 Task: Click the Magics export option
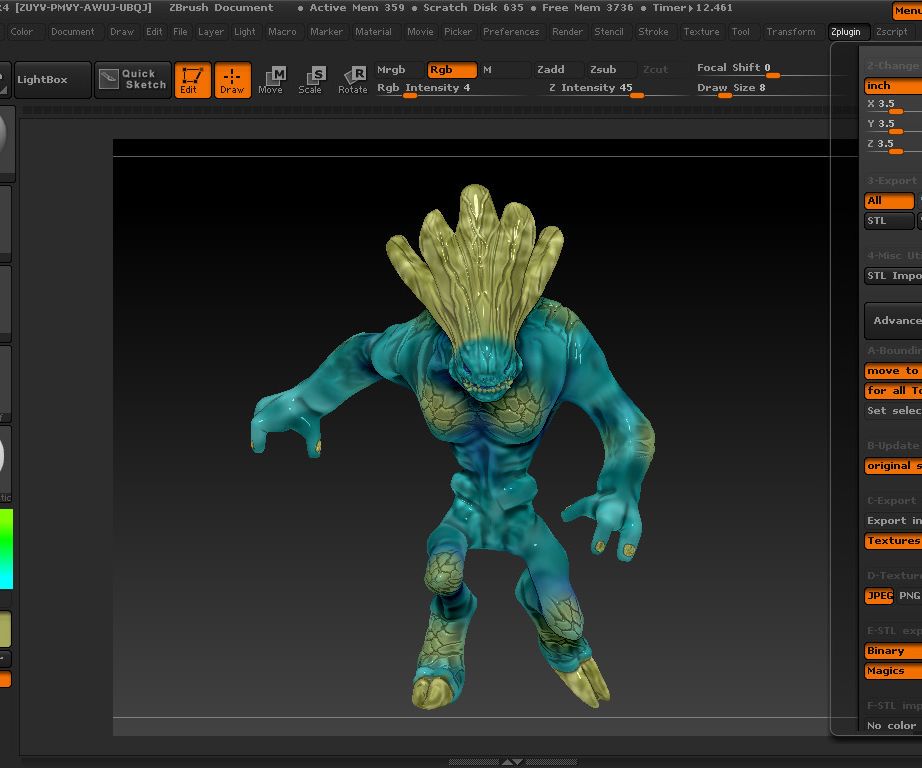pyautogui.click(x=888, y=671)
